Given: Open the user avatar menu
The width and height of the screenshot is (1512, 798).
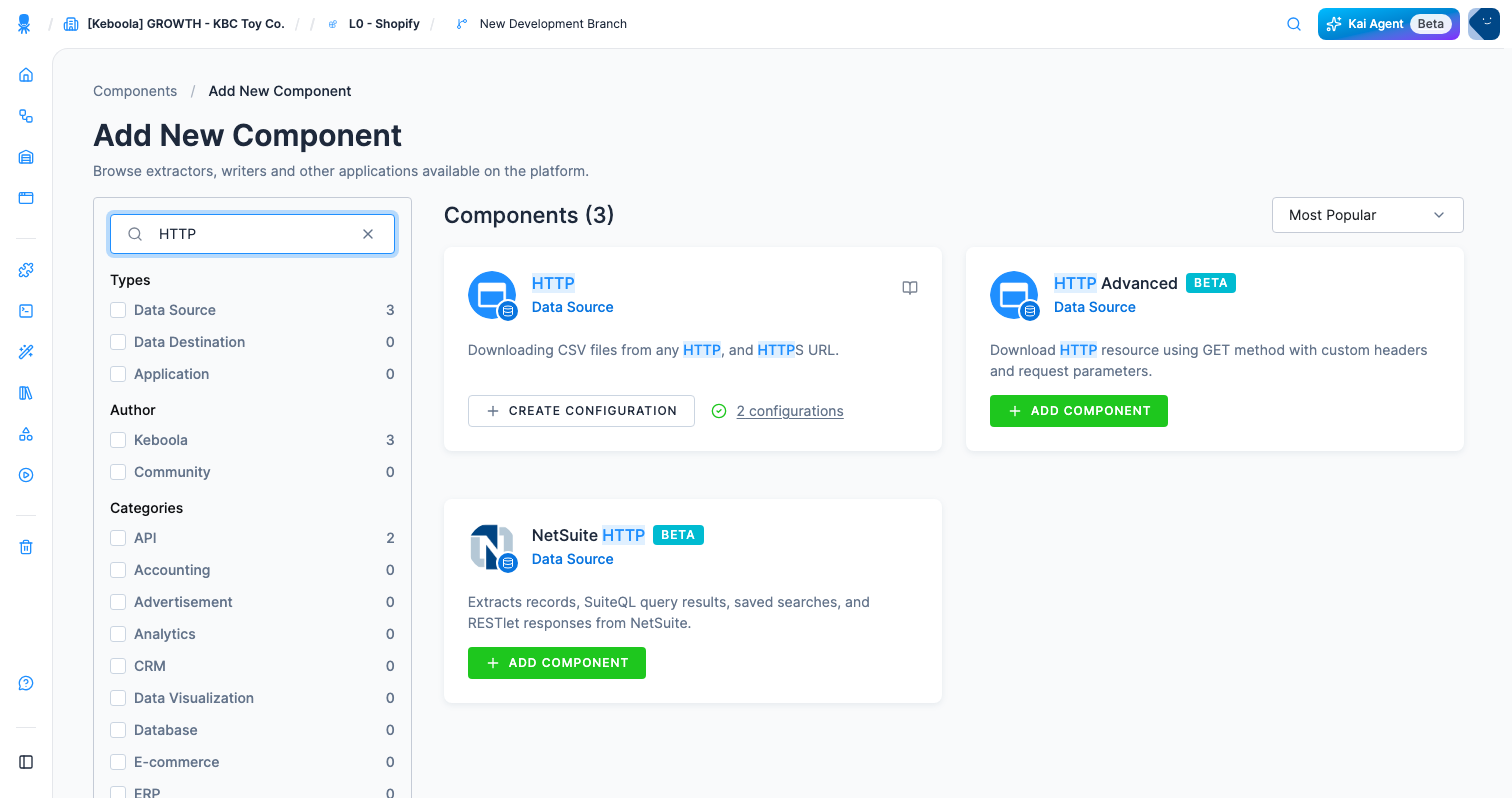Looking at the screenshot, I should [1484, 24].
